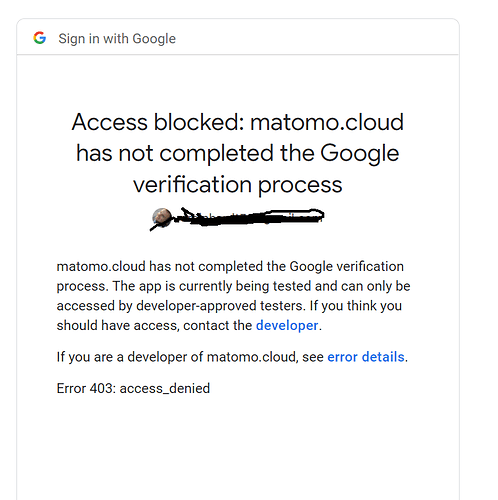Click 'matomo.cloud' in the large heading

[327, 122]
